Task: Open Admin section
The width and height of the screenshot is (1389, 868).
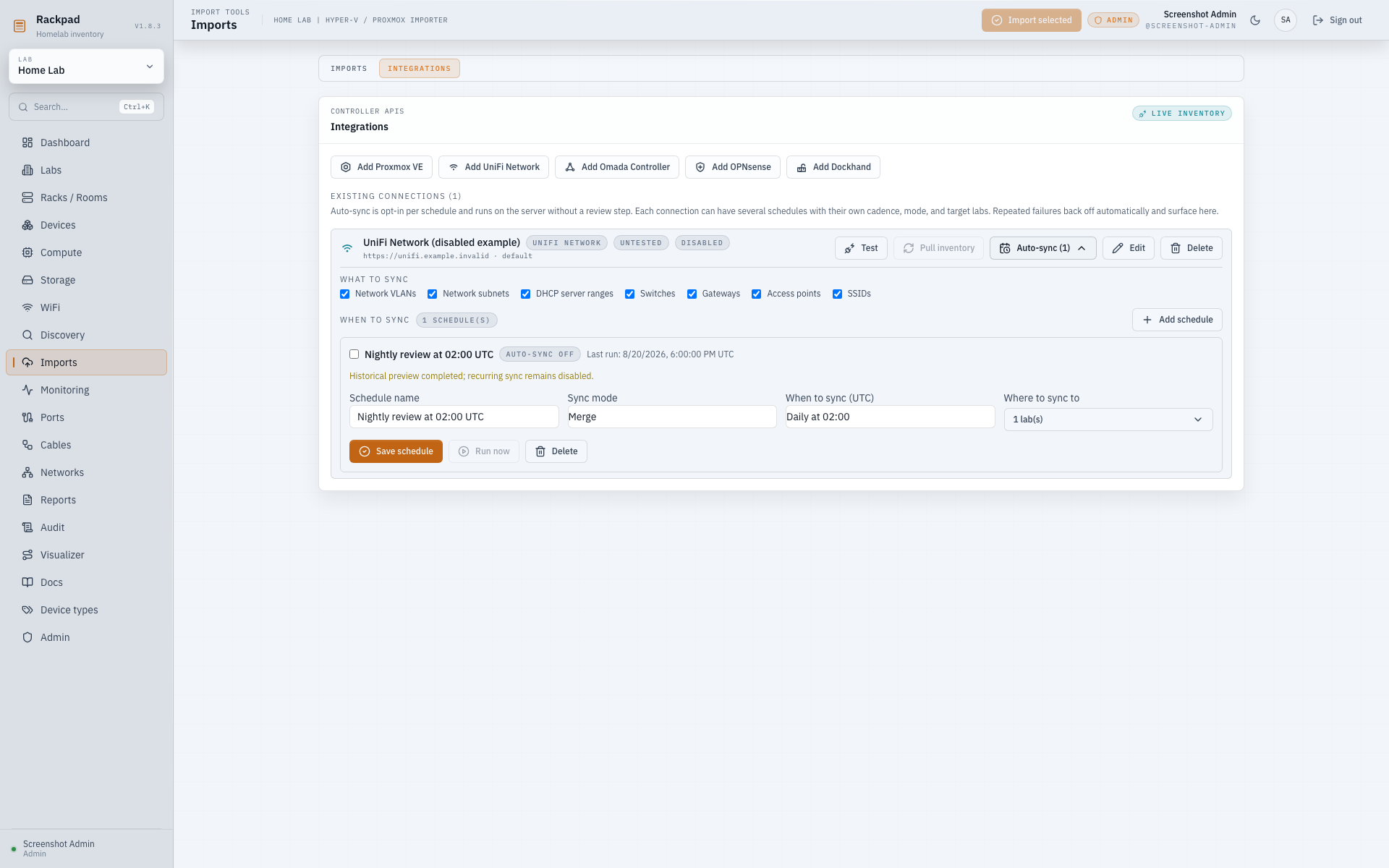Action: coord(86,637)
